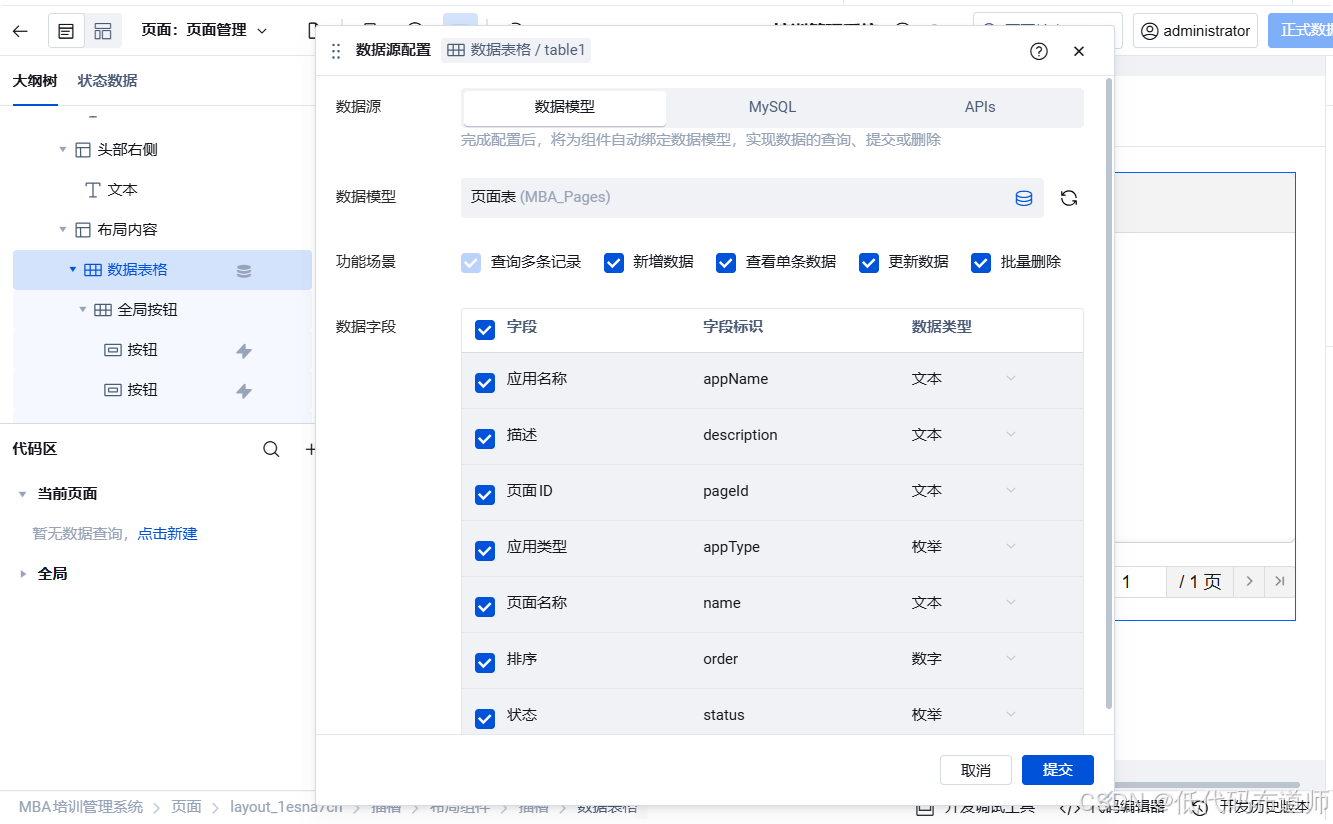Click the database icon inside the 数据模型 field

[1023, 197]
